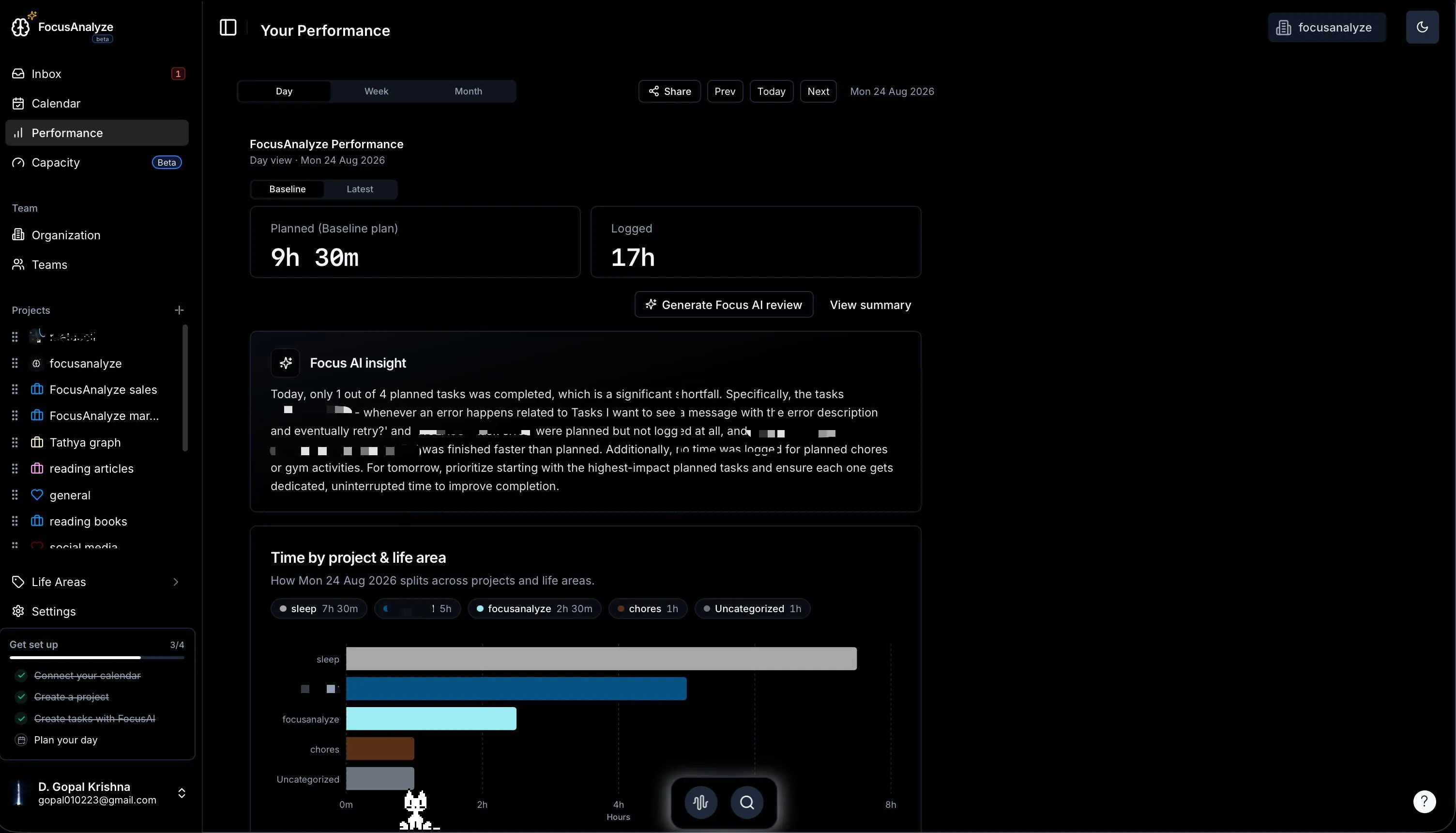
Task: Generate Focus AI review
Action: click(x=724, y=305)
